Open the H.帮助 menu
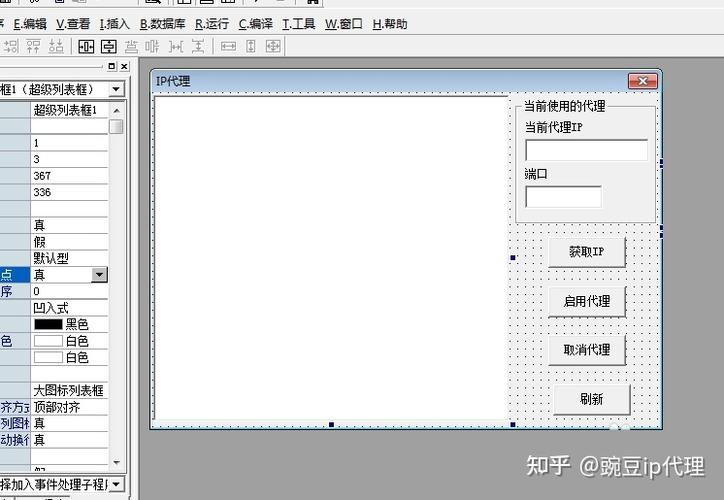 coord(390,24)
